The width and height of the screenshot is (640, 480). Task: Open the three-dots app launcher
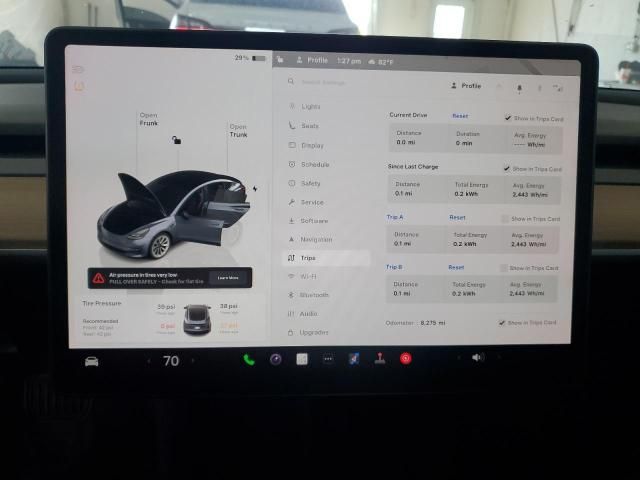(327, 359)
